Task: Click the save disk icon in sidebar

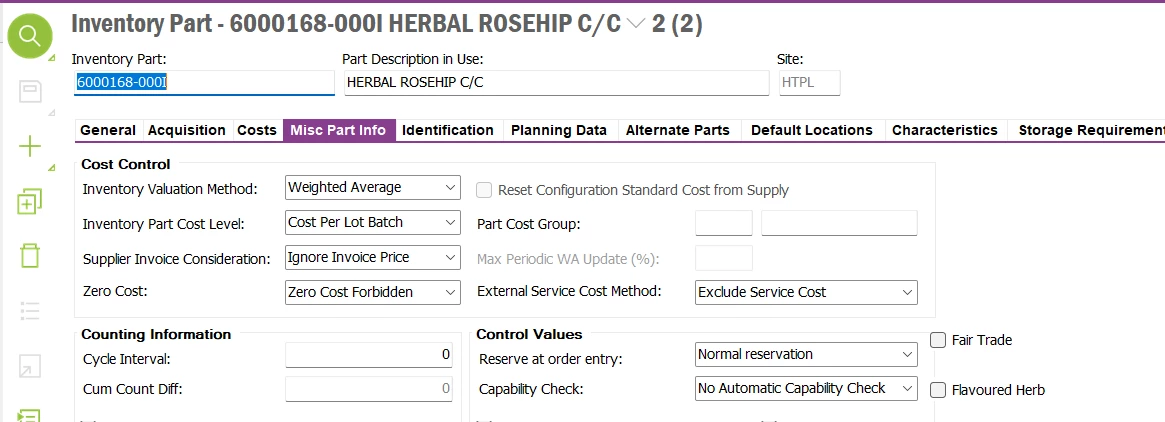Action: [x=30, y=92]
